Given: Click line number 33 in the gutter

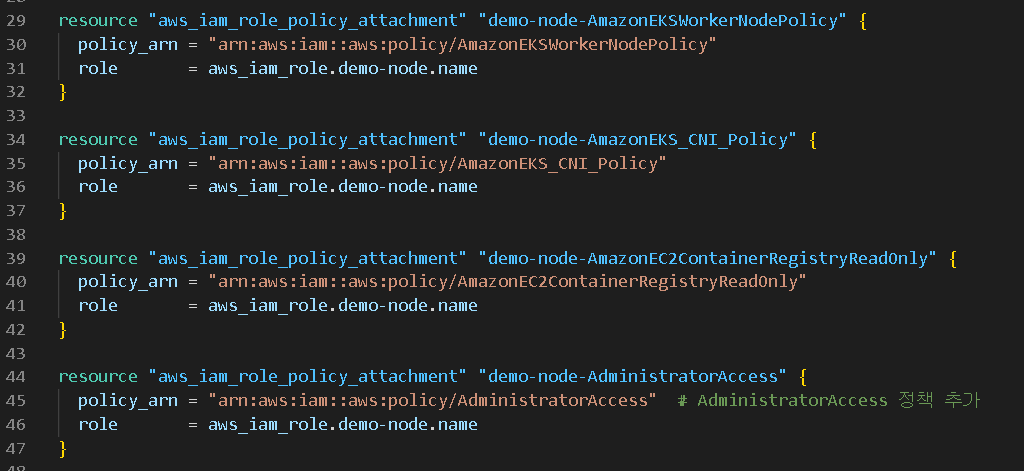Looking at the screenshot, I should (16, 116).
